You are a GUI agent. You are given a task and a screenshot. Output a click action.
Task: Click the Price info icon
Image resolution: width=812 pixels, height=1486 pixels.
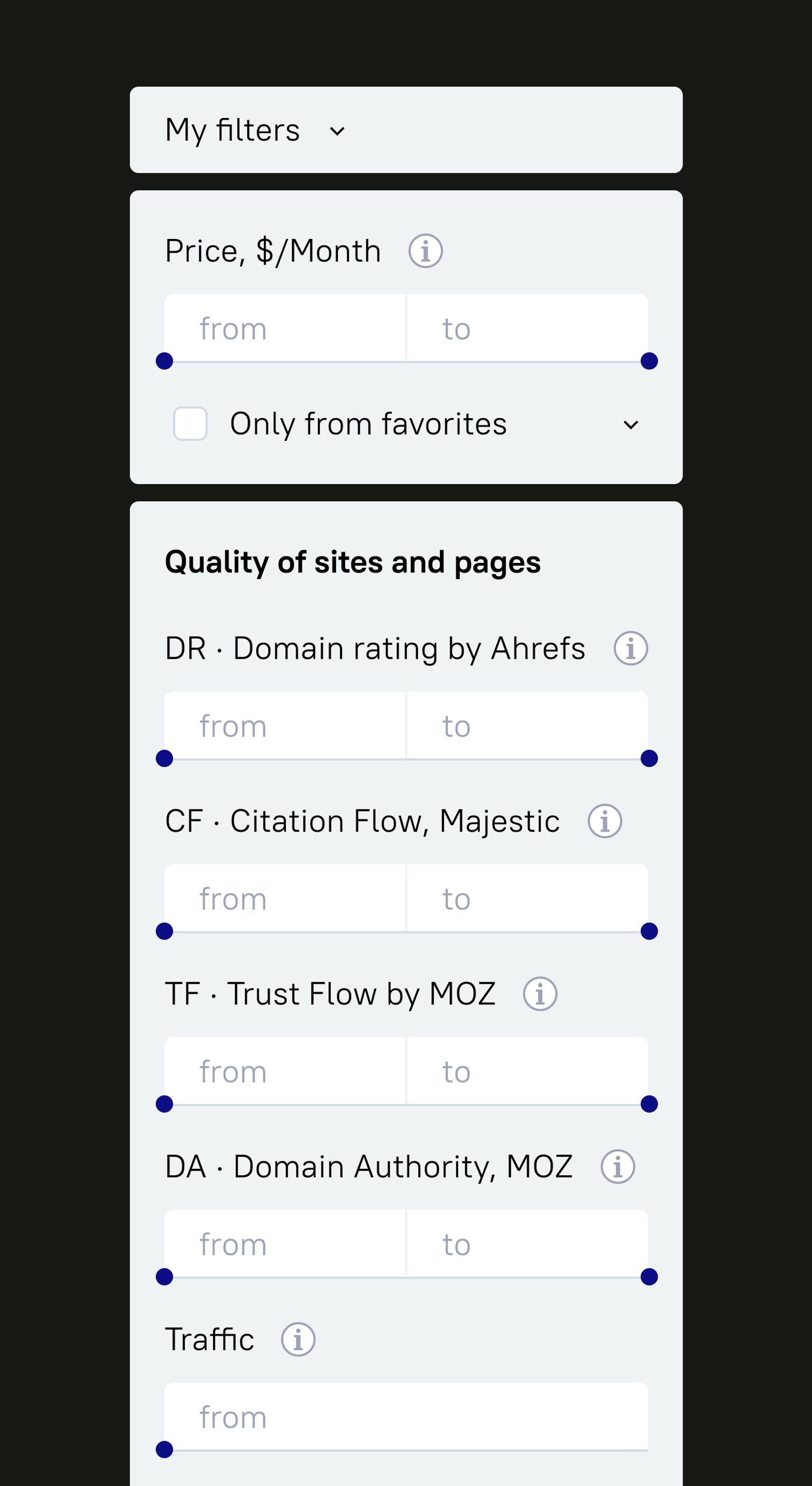(x=426, y=251)
